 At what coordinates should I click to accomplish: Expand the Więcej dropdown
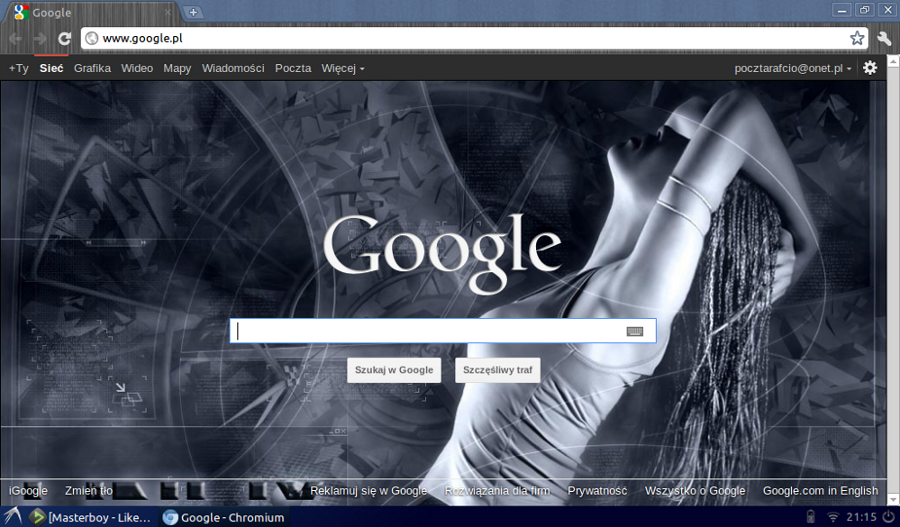click(x=343, y=68)
